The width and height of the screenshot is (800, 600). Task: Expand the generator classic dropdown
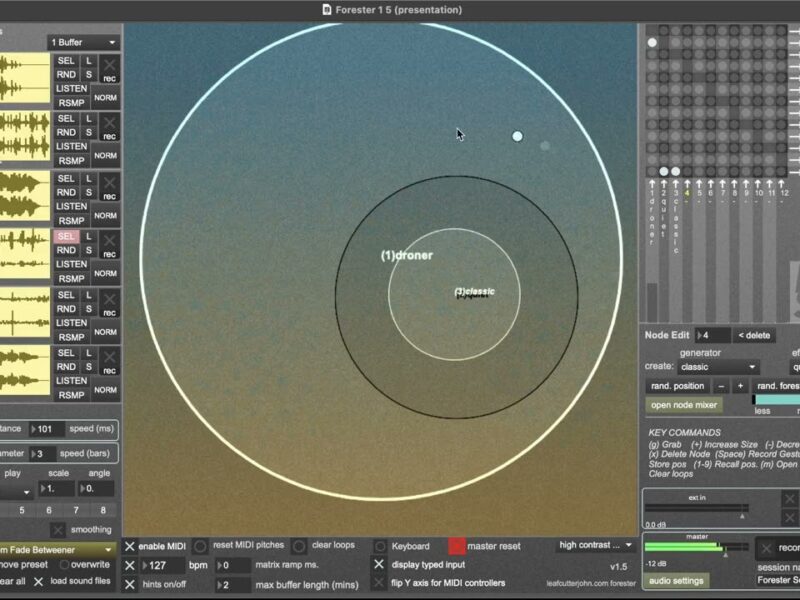[718, 367]
